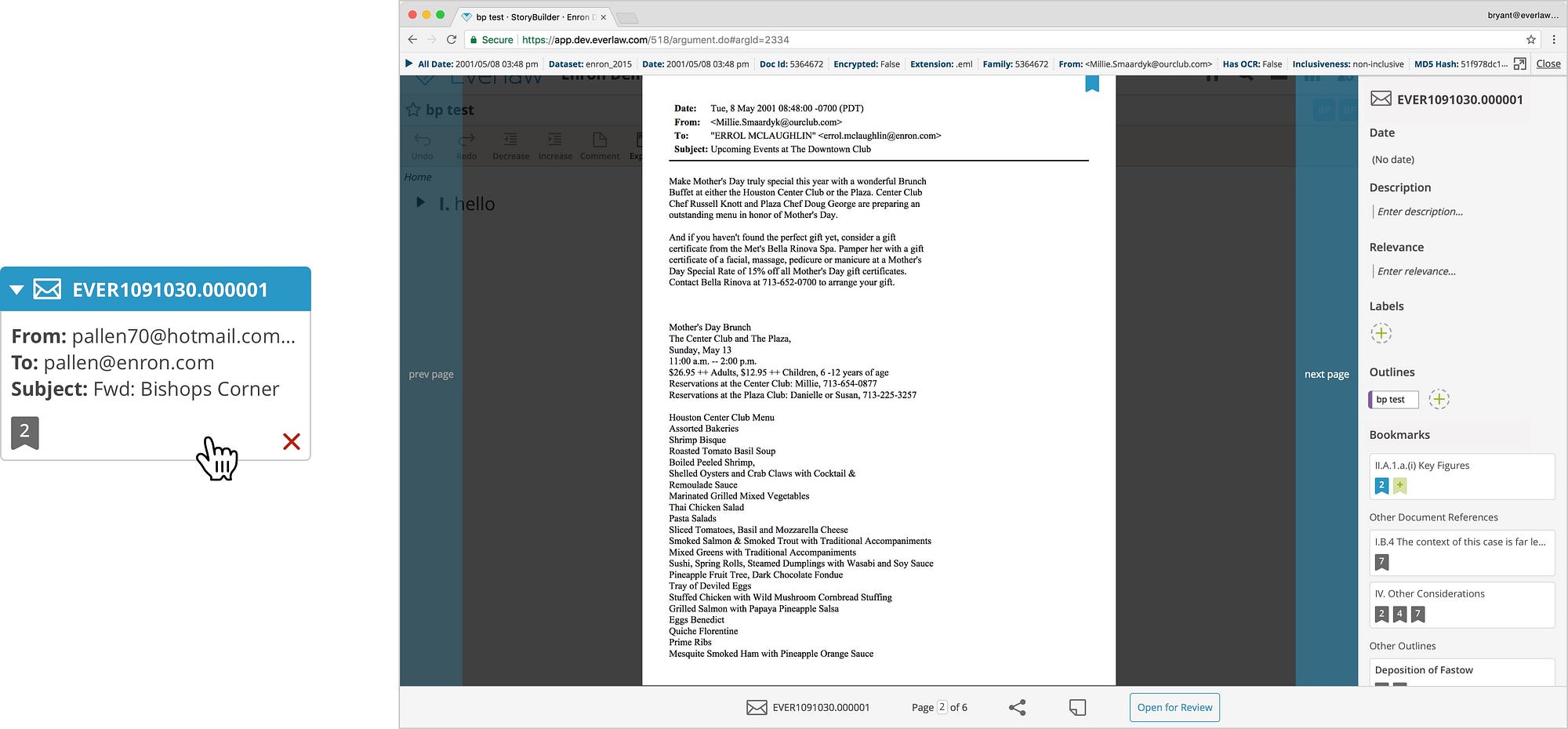The image size is (1568, 729).
Task: Jump to bookmark 7 under Other Considerations
Action: (1417, 615)
